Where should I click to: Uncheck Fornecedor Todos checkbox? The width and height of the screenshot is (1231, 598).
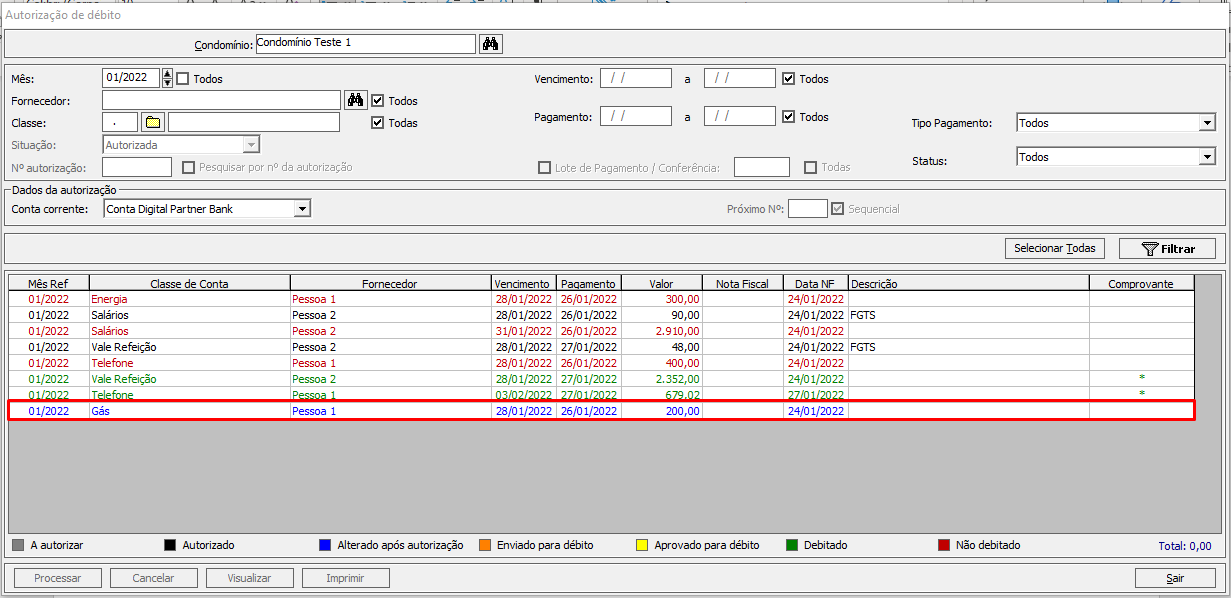377,100
